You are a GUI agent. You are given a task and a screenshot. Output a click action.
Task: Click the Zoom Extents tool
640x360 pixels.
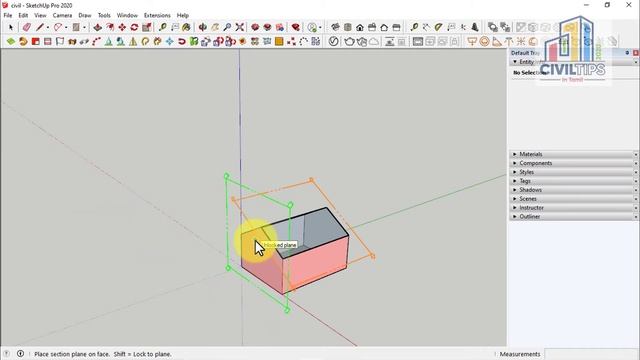click(x=240, y=27)
